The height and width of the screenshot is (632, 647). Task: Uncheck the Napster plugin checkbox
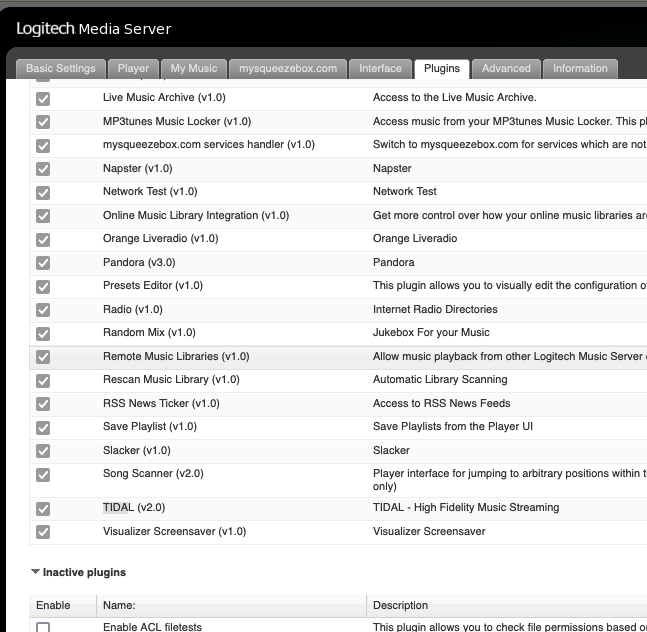[x=43, y=169]
